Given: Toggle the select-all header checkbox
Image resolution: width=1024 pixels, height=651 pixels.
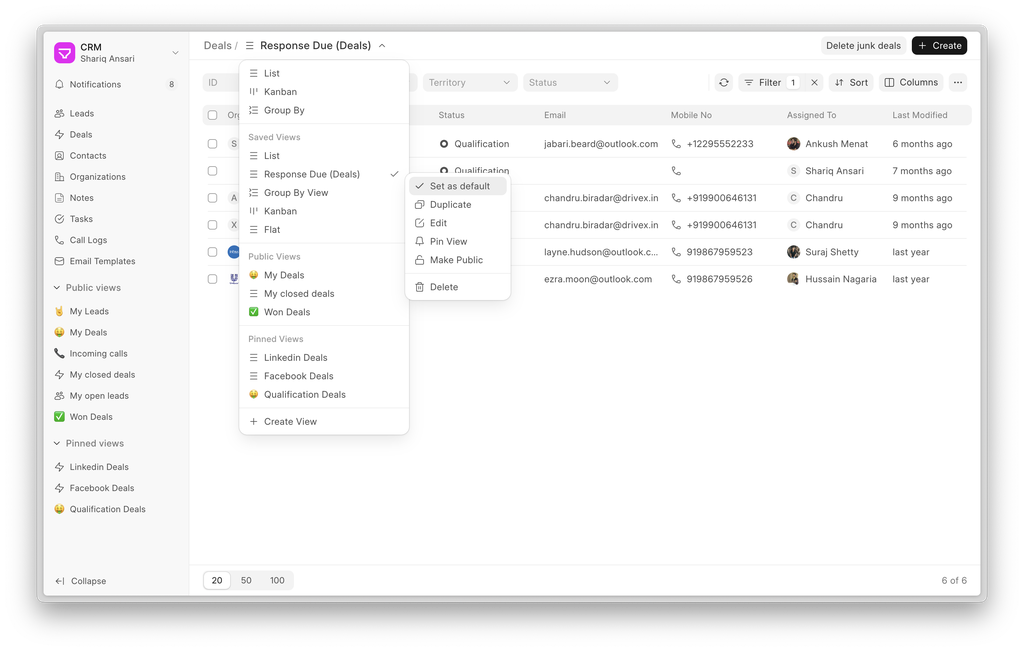Looking at the screenshot, I should click(x=212, y=116).
